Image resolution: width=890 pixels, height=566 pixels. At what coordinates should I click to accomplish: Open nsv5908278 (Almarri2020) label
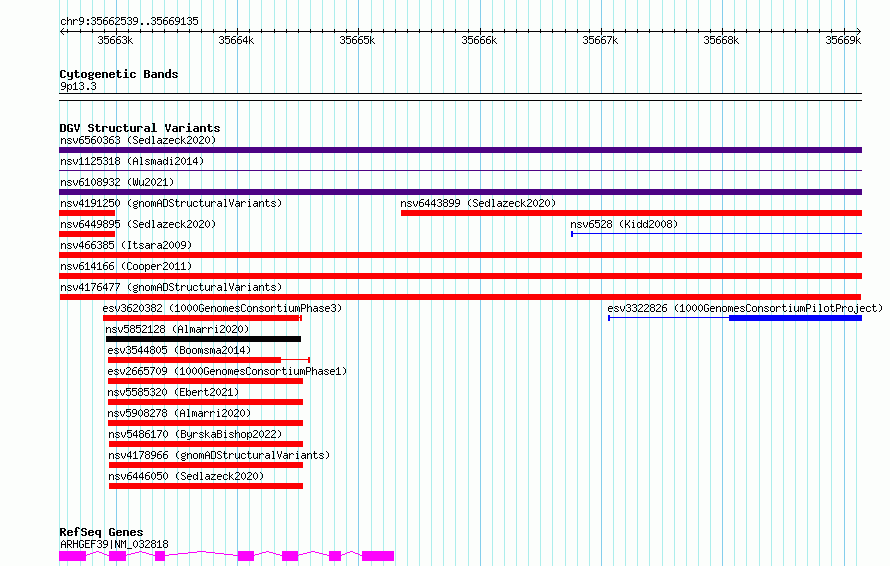pos(179,413)
